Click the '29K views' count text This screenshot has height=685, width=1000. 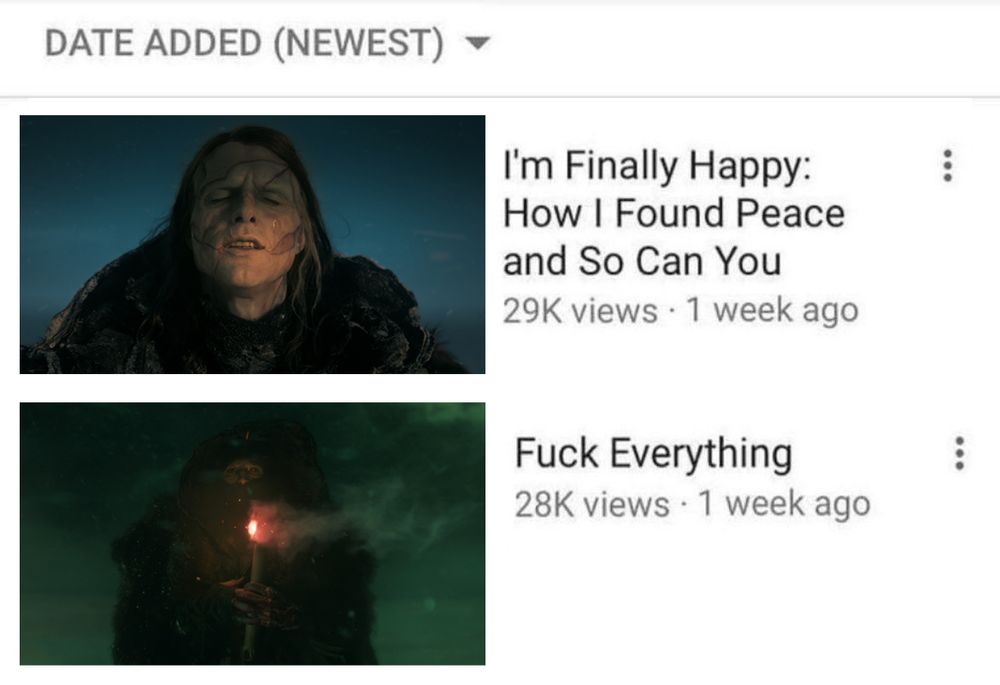click(x=580, y=311)
